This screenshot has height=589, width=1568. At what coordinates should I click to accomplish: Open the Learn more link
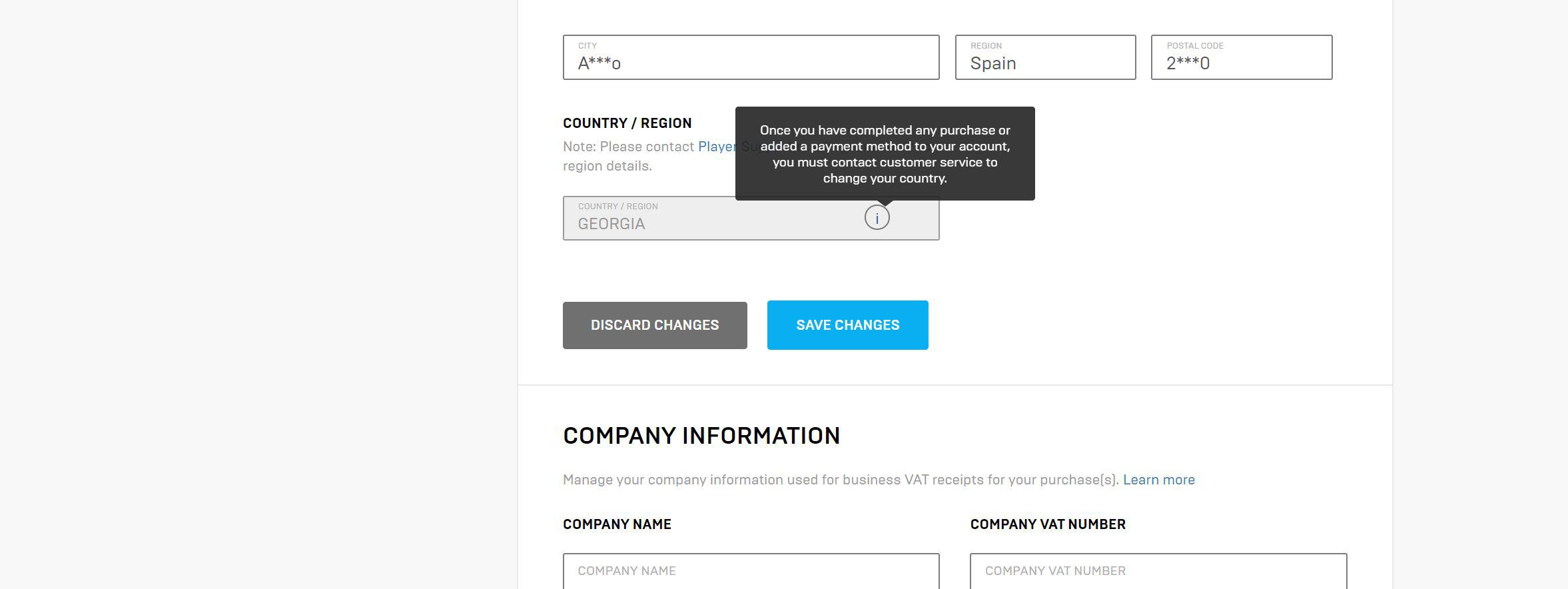(1158, 480)
